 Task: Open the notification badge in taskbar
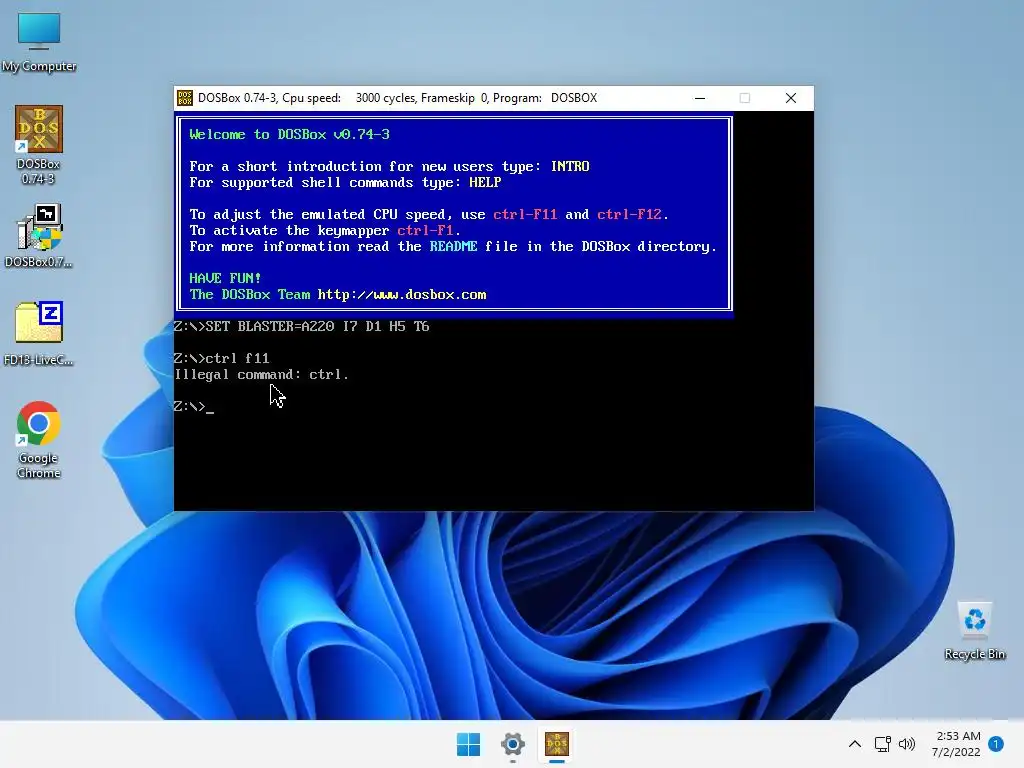tap(996, 744)
